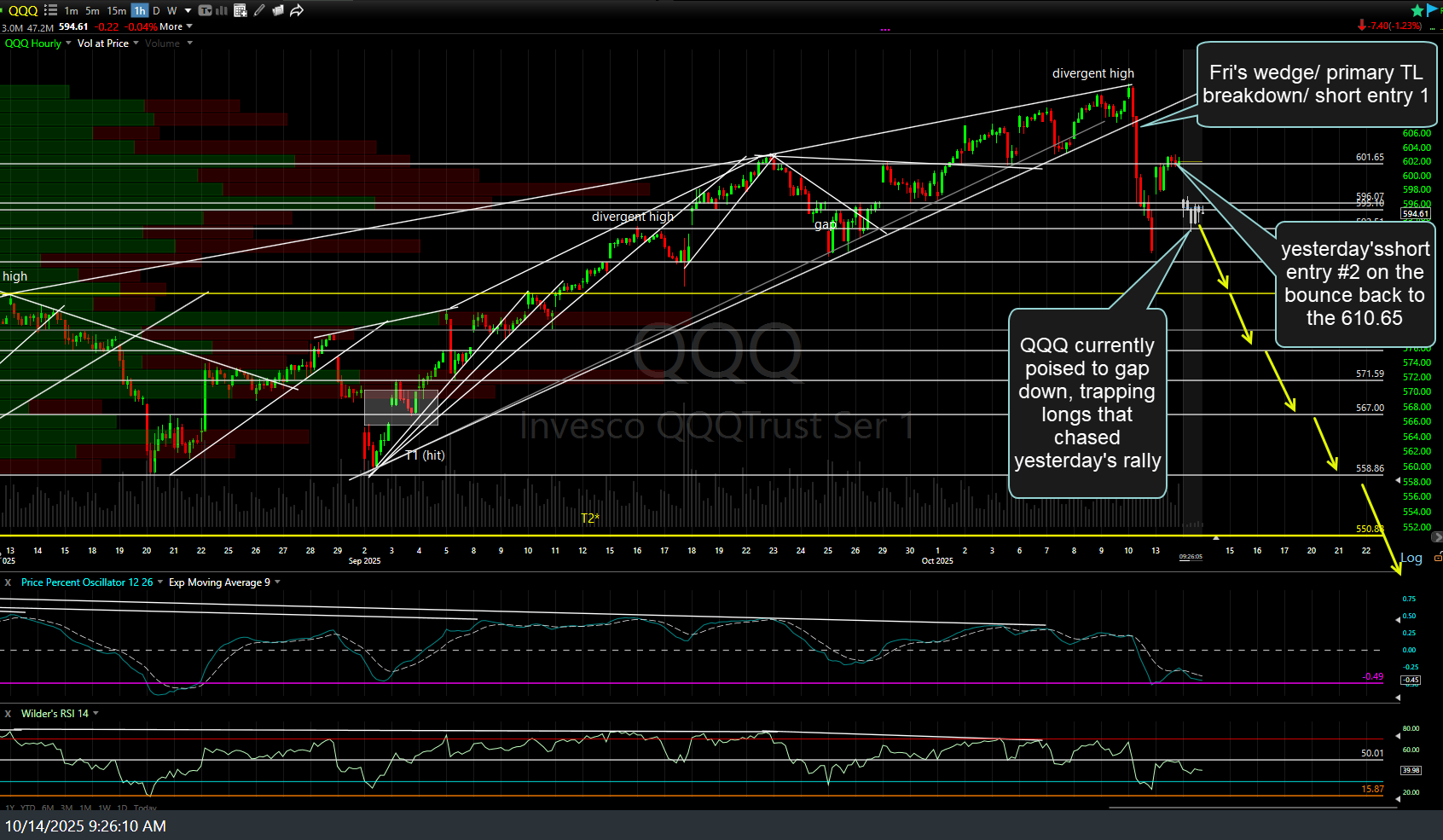
Task: Click the drawing pencil tool icon
Action: tap(259, 10)
